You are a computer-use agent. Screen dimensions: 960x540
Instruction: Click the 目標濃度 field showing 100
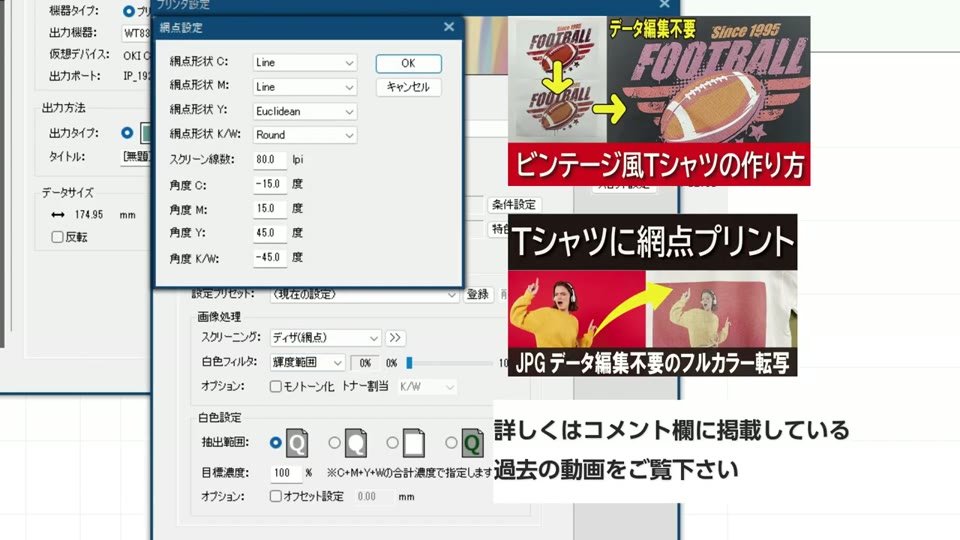286,473
